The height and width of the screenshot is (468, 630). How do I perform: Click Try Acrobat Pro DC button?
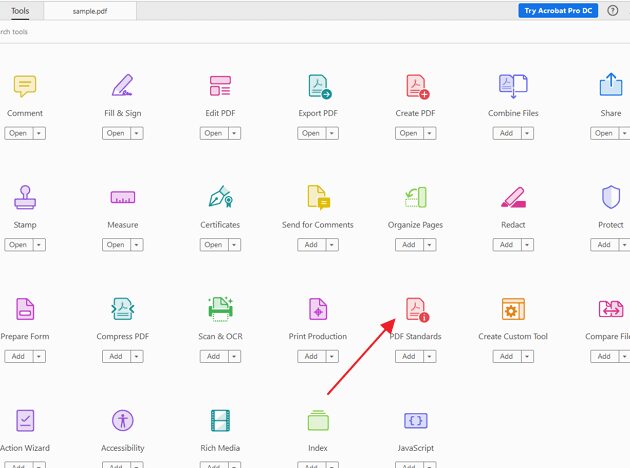click(x=558, y=11)
